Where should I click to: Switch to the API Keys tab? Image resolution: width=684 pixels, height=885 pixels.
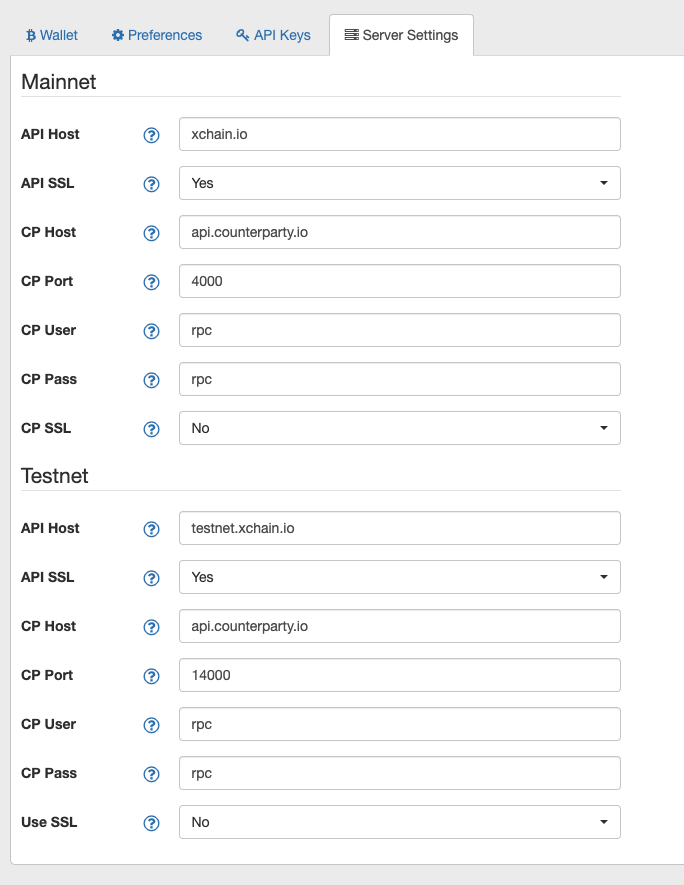[273, 35]
